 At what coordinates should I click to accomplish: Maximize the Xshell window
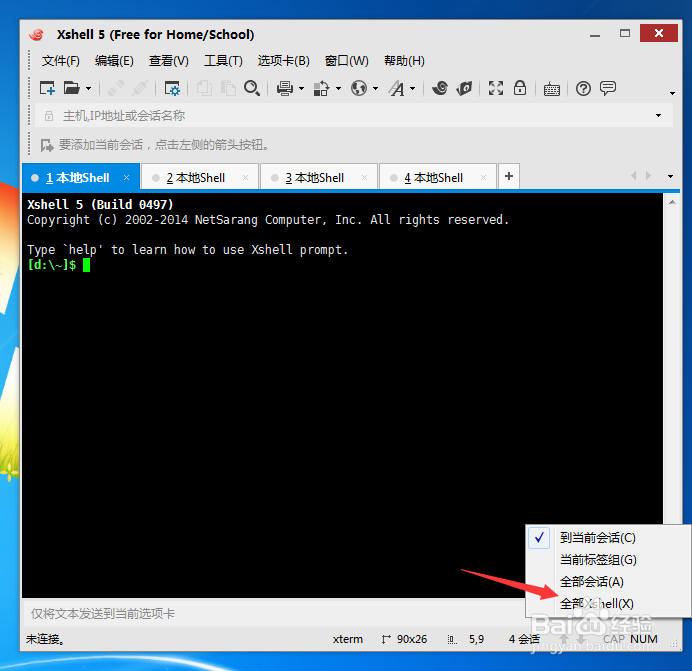coord(625,34)
